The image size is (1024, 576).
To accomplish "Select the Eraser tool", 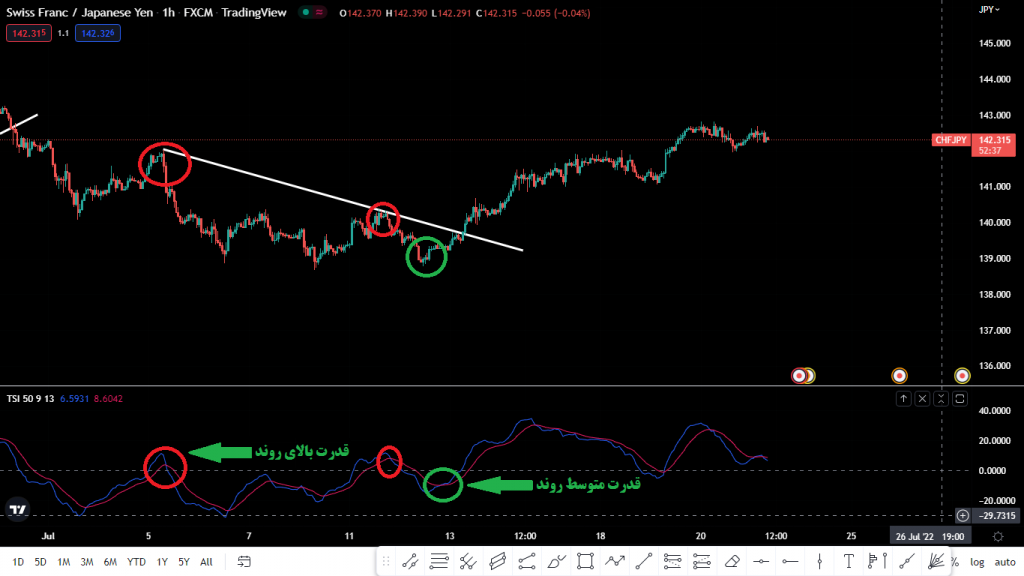I will 732,561.
